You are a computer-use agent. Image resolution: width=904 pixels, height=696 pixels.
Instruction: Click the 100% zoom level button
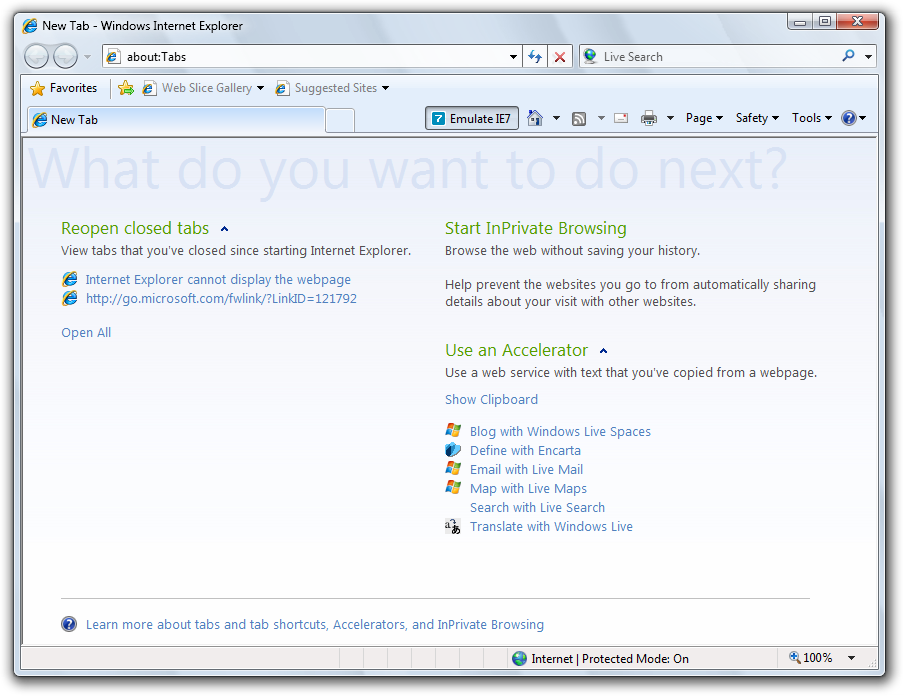click(811, 658)
